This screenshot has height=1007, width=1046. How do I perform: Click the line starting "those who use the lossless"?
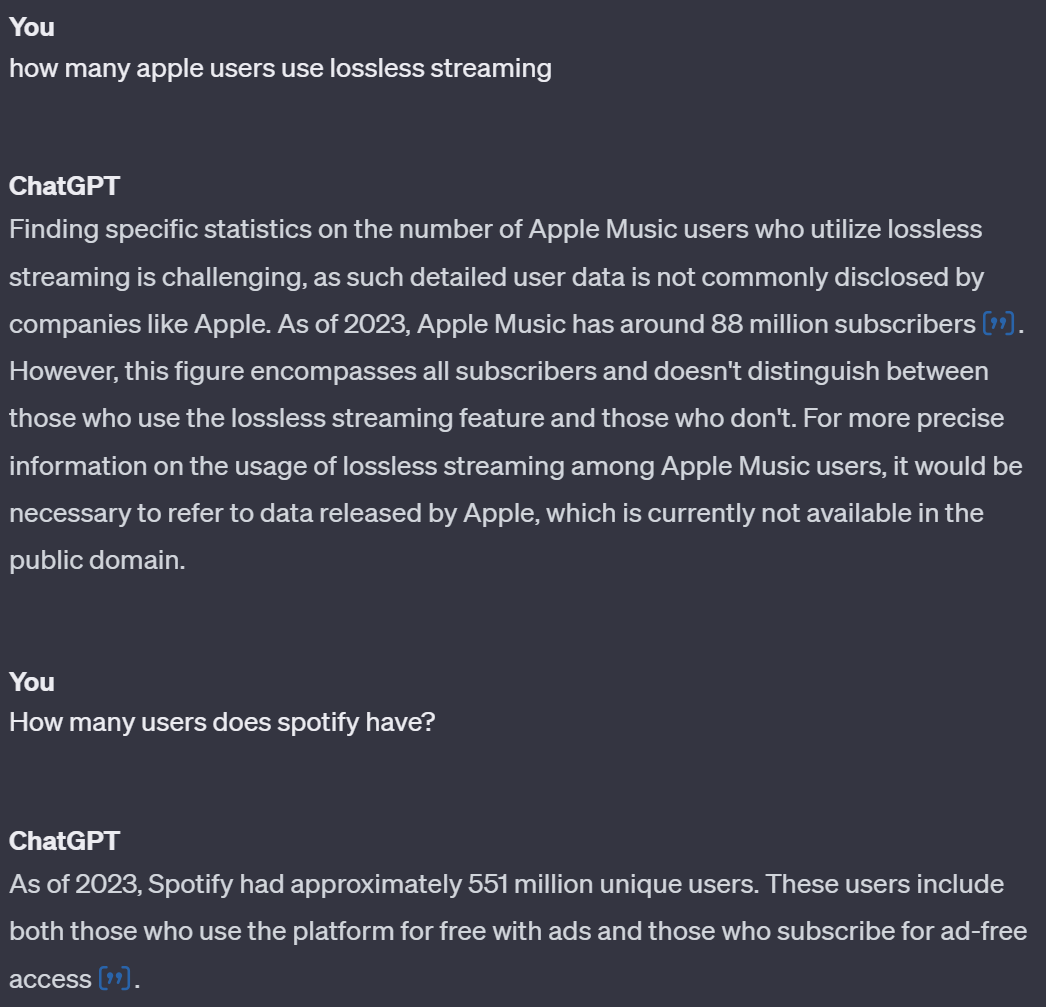click(x=506, y=418)
